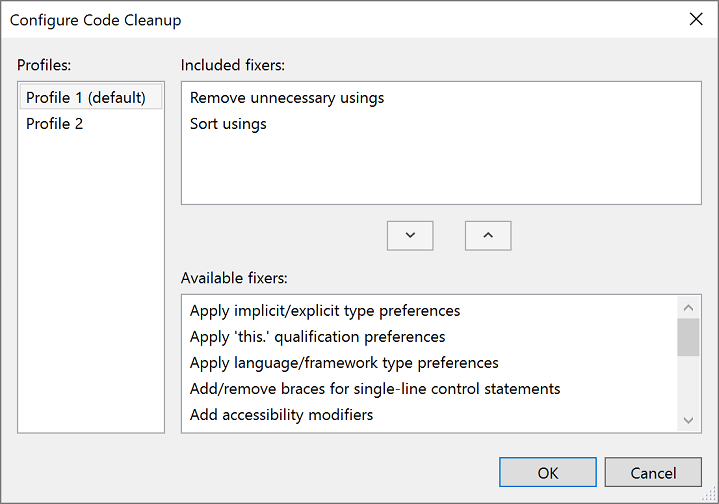
Task: Click the Available fixers scrollbar thumb
Action: point(688,338)
